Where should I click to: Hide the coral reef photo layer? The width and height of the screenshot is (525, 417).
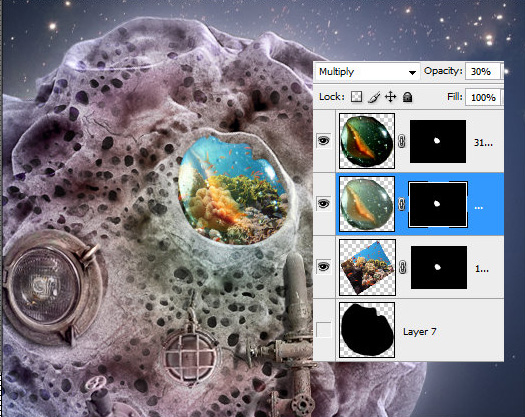pos(323,267)
